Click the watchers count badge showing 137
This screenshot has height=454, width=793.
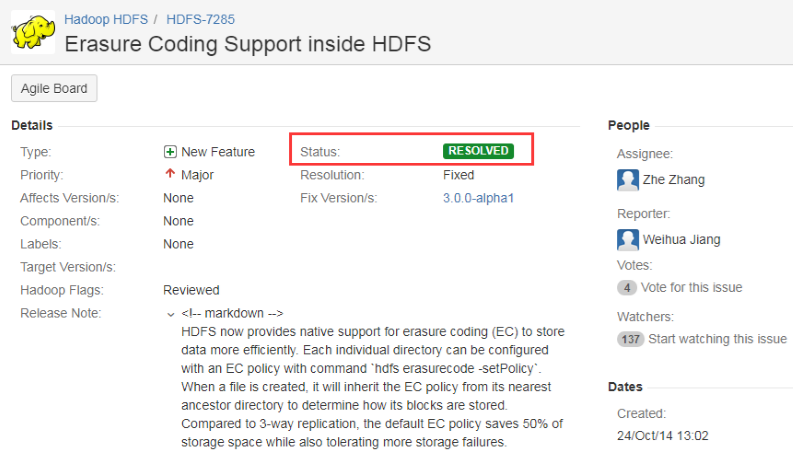pos(630,339)
